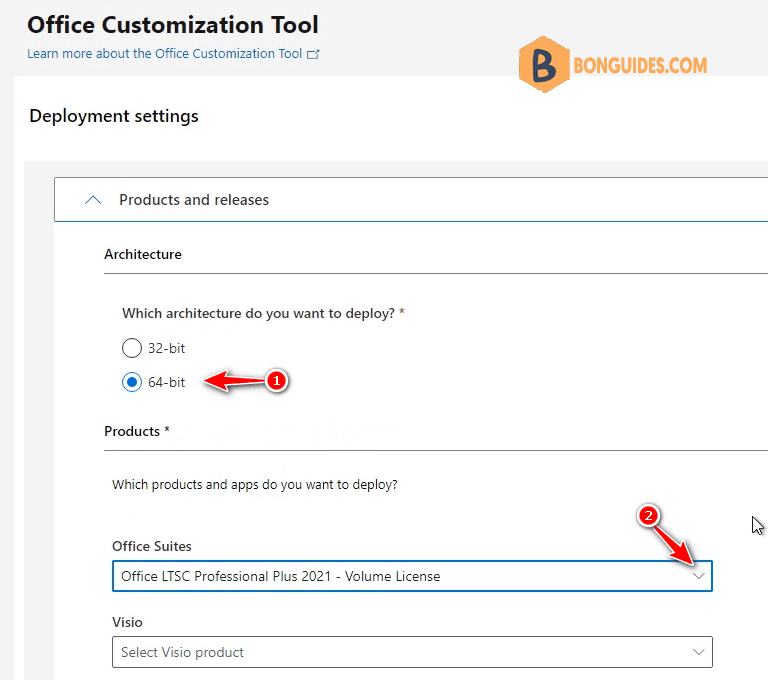Click the Office Suites field label
Screen dimensions: 768x680
(152, 546)
